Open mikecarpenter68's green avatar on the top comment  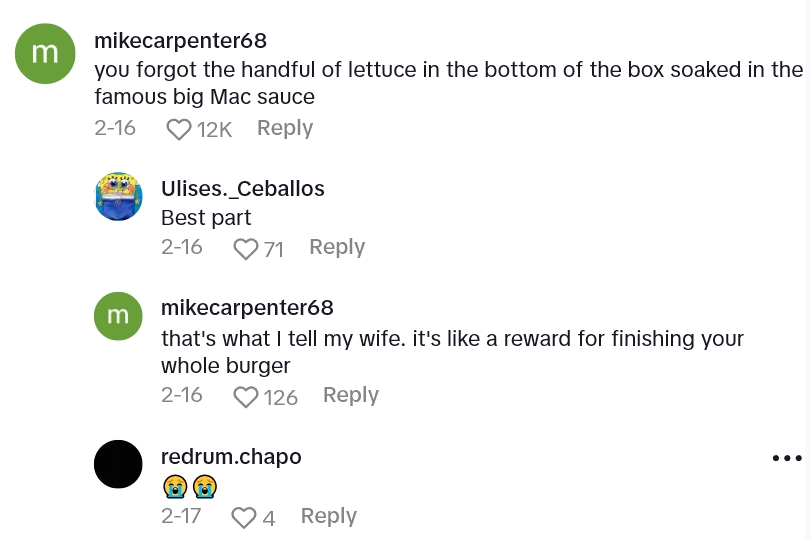tap(45, 54)
